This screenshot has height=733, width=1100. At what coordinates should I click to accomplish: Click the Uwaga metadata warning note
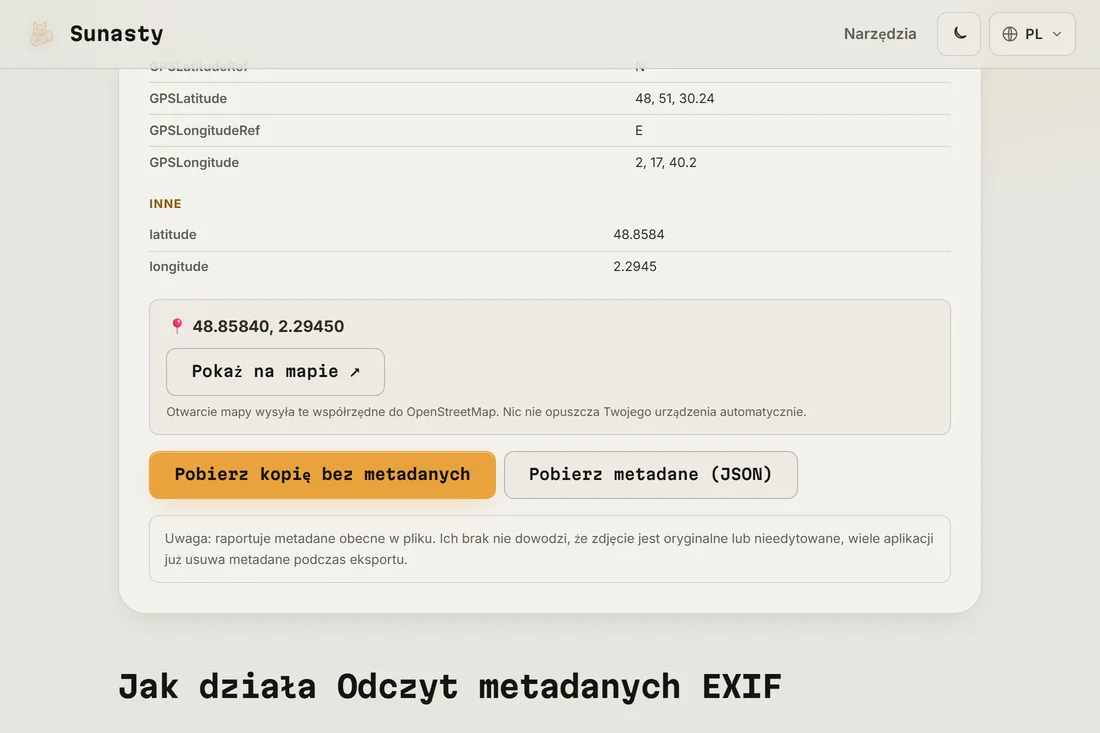click(x=549, y=549)
